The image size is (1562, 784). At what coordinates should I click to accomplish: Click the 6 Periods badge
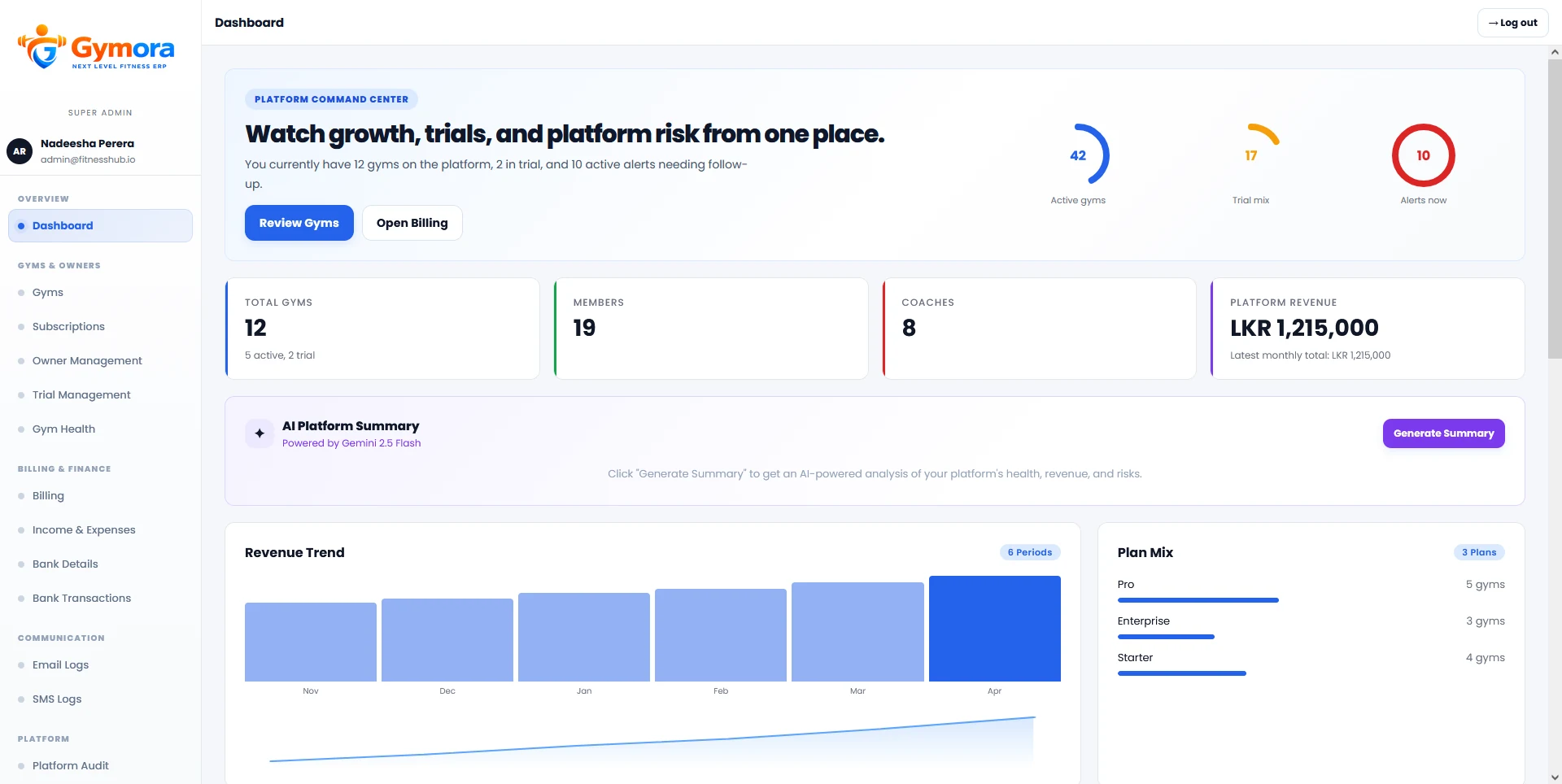(1030, 552)
